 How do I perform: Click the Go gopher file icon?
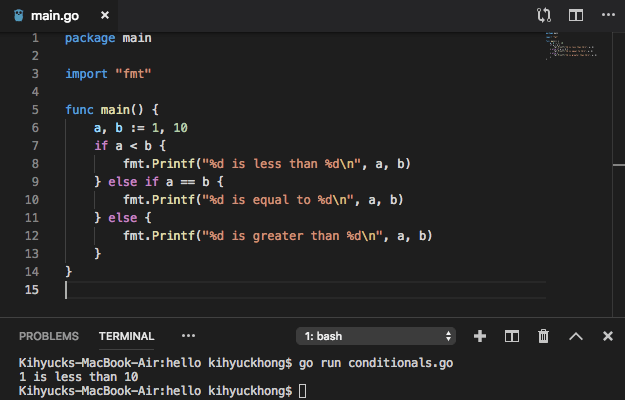19,15
